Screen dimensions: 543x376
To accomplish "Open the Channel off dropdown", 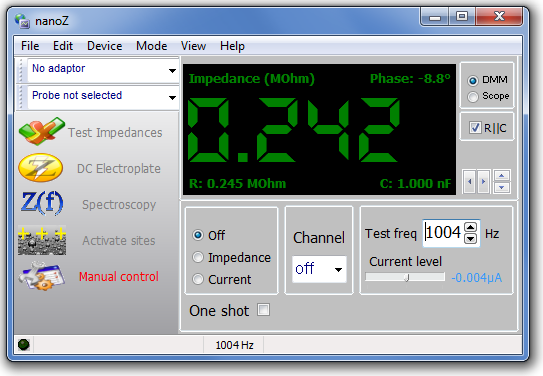I will 319,269.
